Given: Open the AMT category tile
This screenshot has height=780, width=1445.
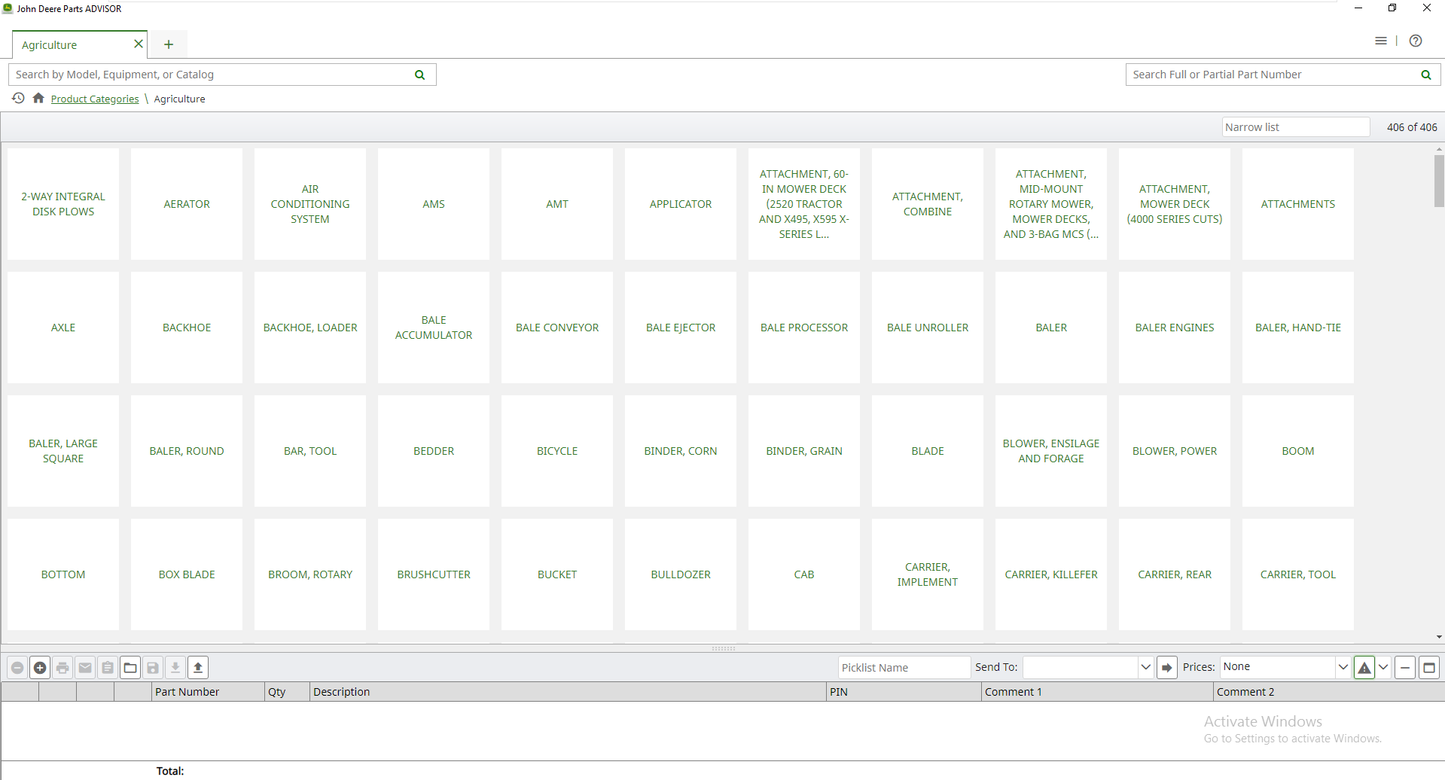Looking at the screenshot, I should click(557, 204).
